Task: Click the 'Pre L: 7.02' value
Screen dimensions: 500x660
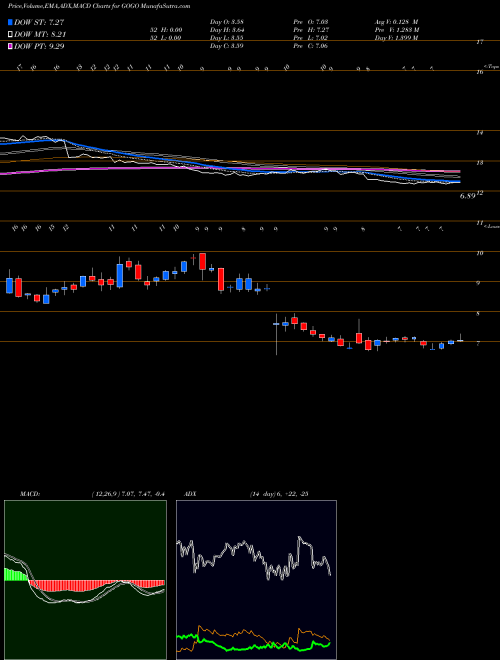Action: [311, 38]
